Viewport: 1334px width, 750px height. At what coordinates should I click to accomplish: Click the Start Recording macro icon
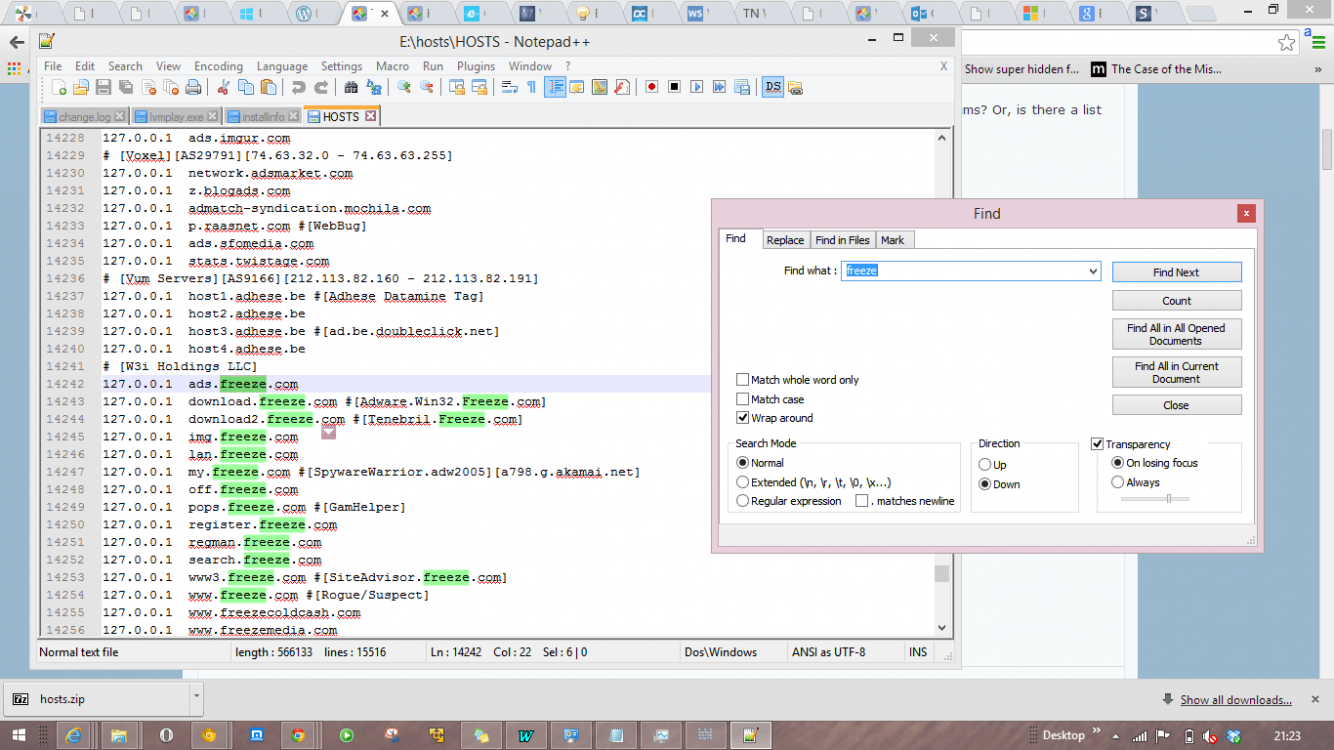pyautogui.click(x=652, y=87)
